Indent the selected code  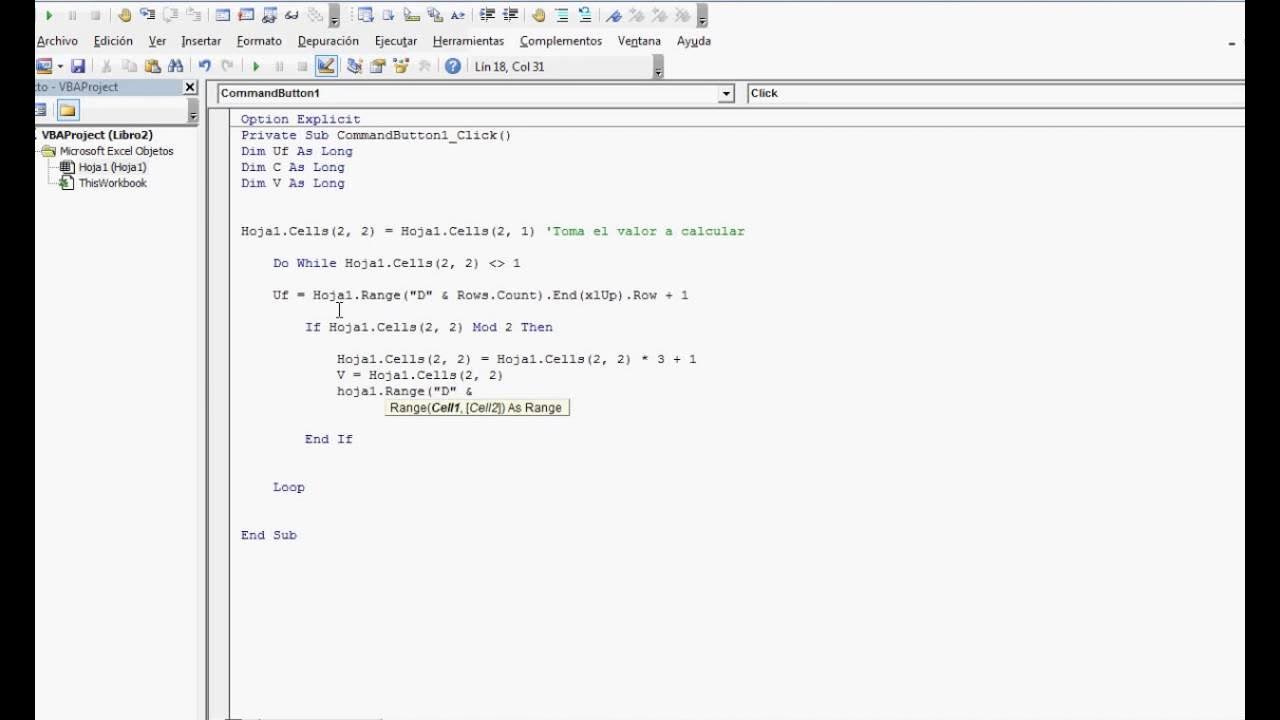tap(487, 15)
